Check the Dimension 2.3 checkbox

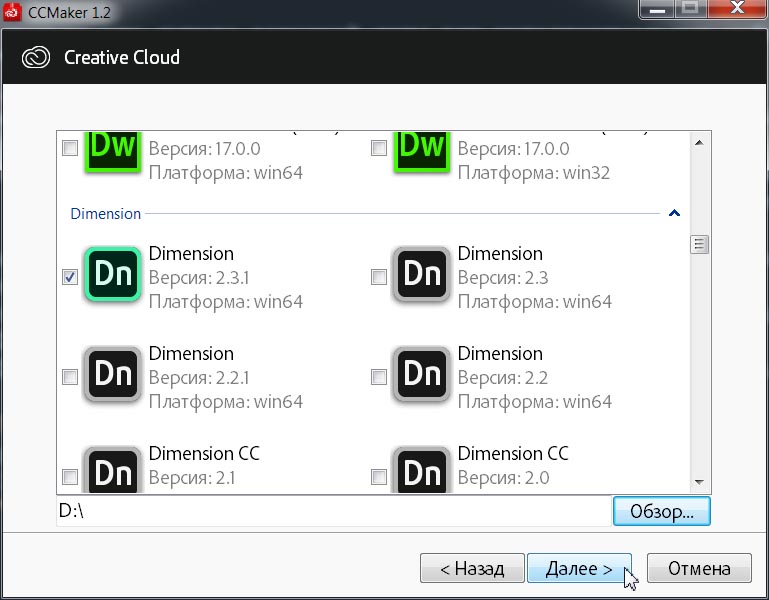pyautogui.click(x=379, y=277)
